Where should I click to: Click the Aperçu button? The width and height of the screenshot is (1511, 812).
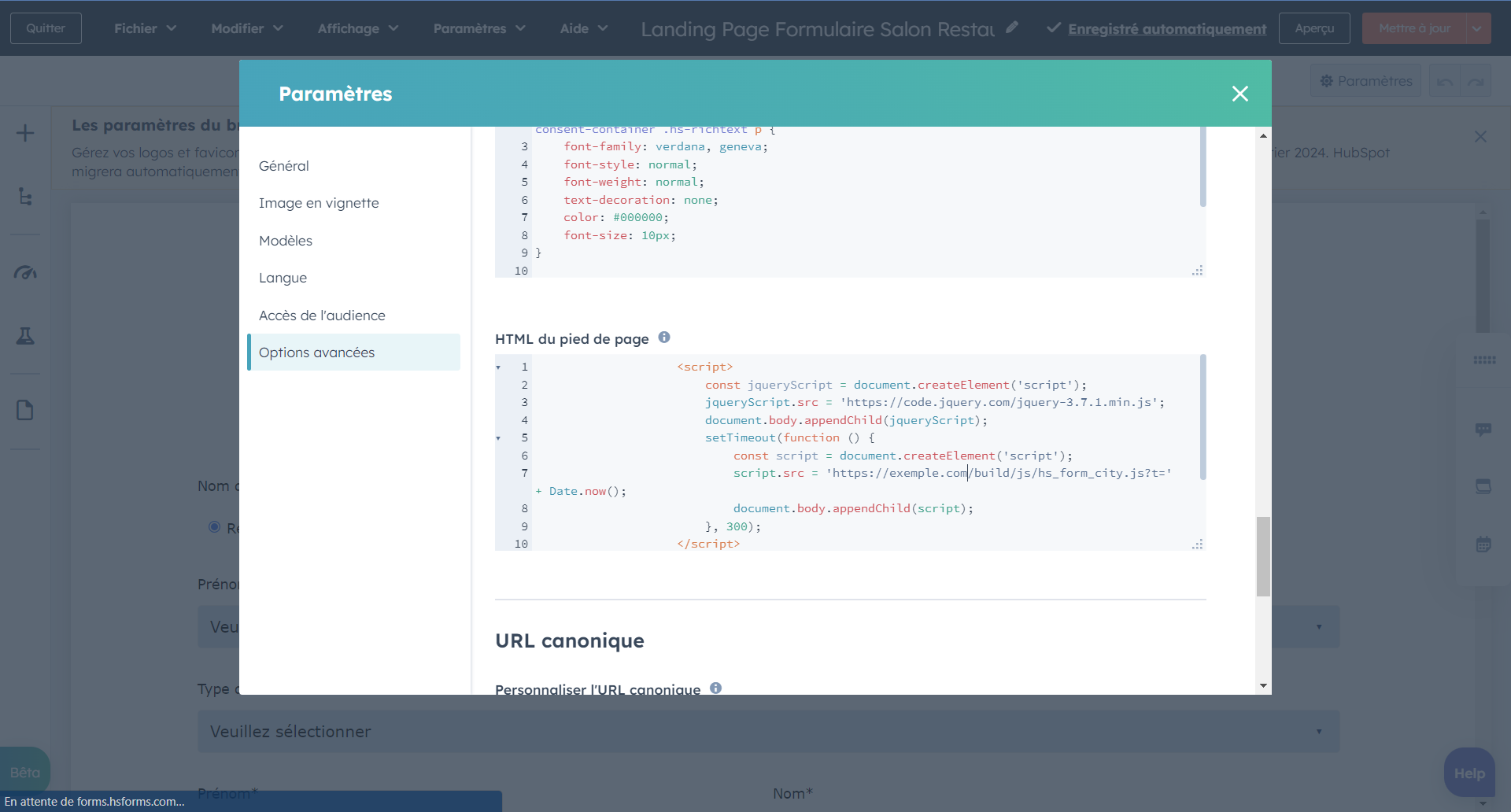coord(1314,28)
